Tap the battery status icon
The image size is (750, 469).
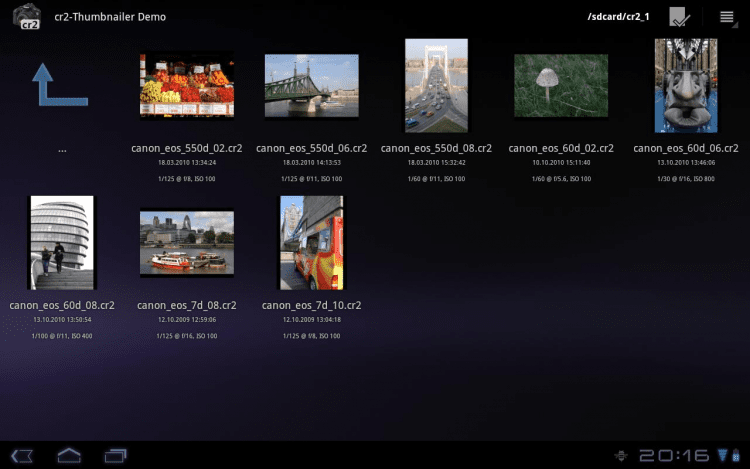click(x=736, y=455)
